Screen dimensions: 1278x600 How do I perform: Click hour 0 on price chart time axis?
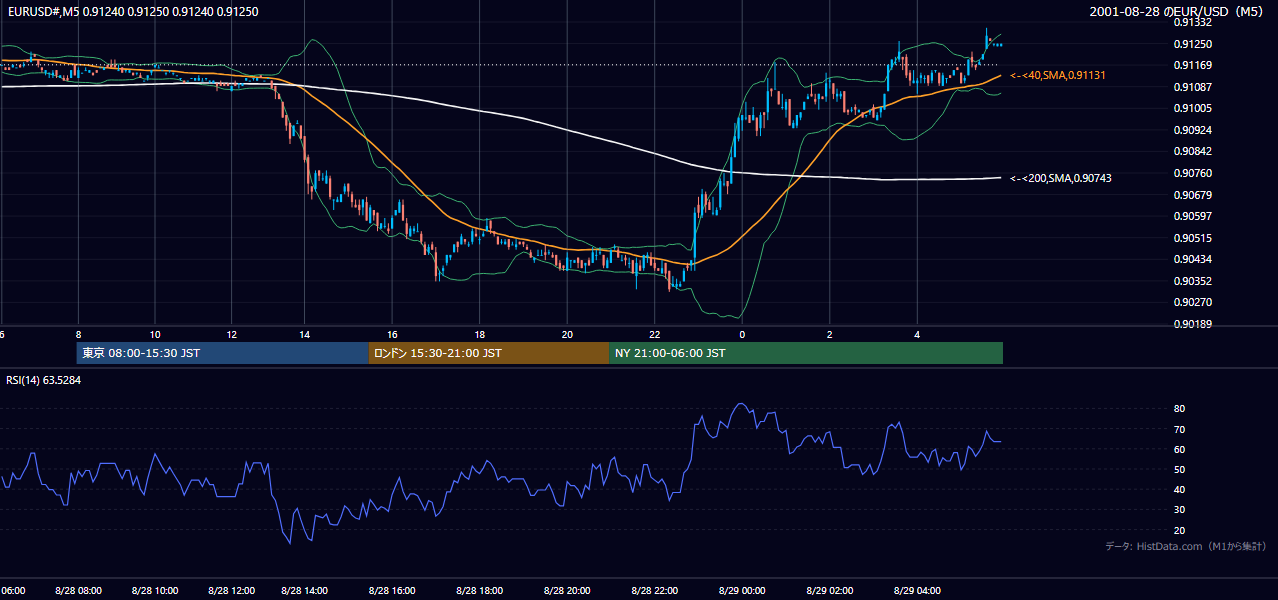click(742, 335)
